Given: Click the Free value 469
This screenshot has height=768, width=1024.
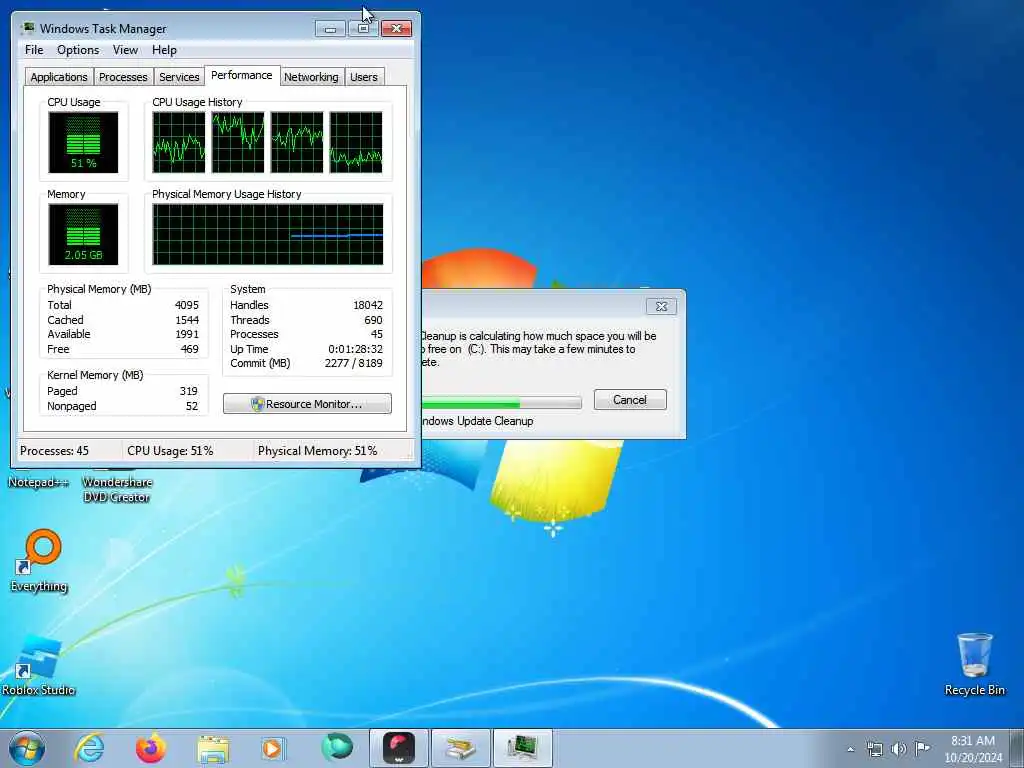Looking at the screenshot, I should coord(189,349).
